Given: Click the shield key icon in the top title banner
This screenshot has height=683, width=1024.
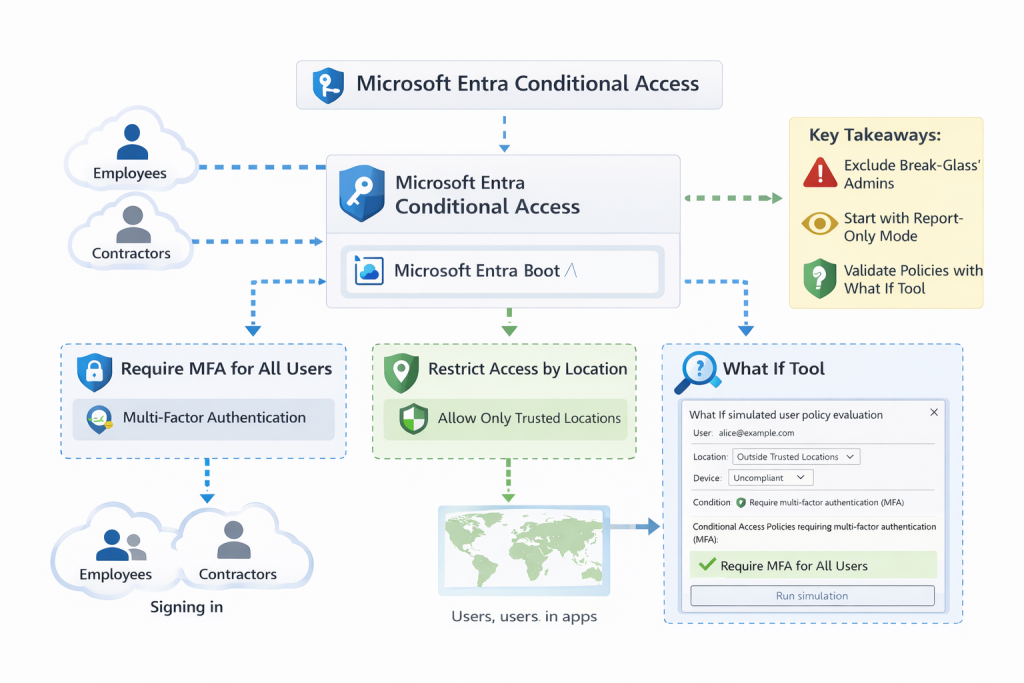Looking at the screenshot, I should coord(328,85).
